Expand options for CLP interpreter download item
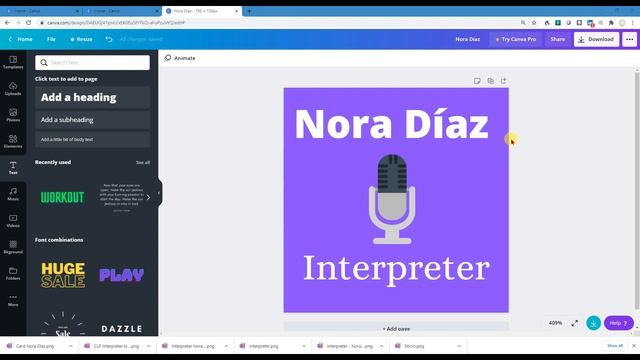Image resolution: width=640 pixels, height=360 pixels. (148, 346)
